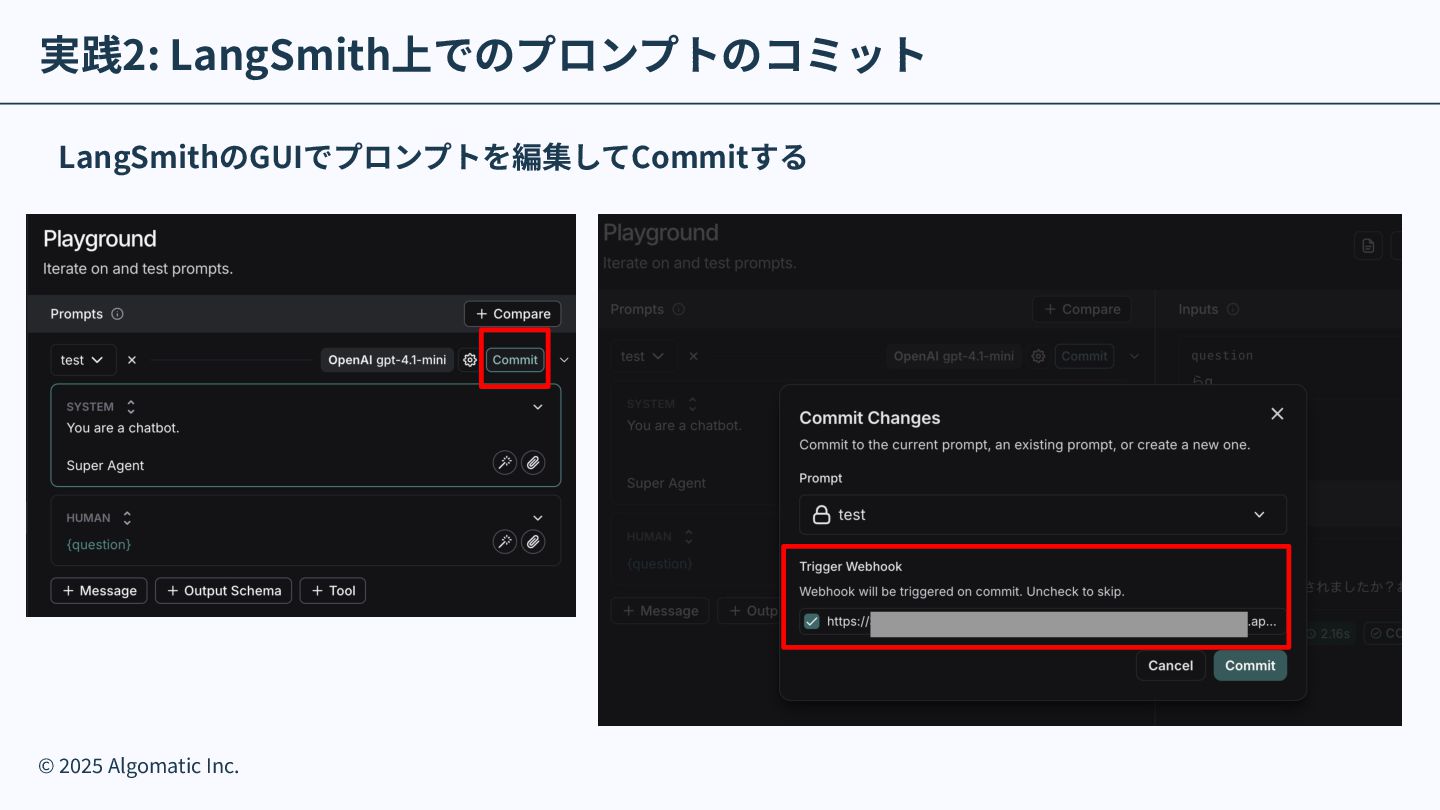Confirm with Commit button in dialog
Image resolution: width=1440 pixels, height=810 pixels.
click(x=1250, y=666)
